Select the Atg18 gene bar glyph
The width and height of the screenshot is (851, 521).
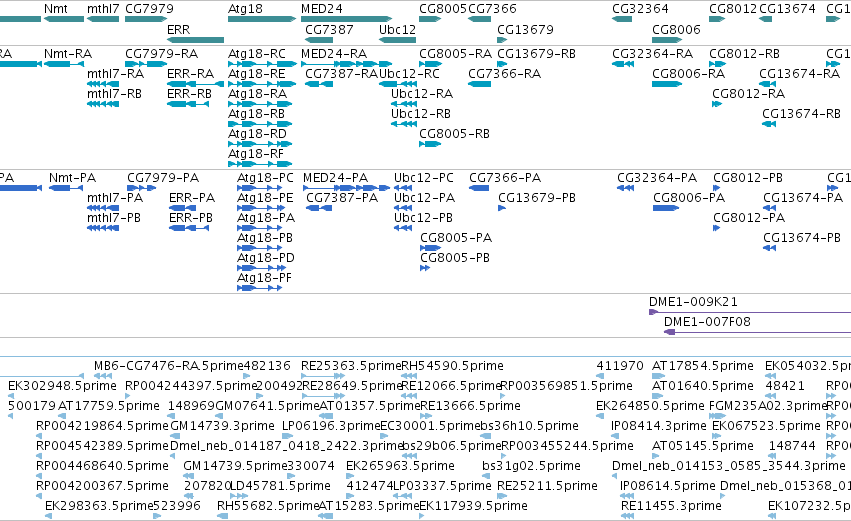click(262, 19)
